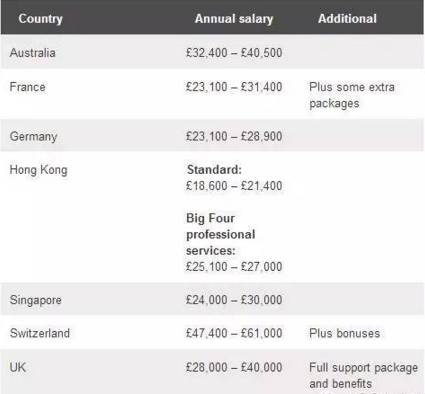Viewport: 425px width, 394px height.
Task: Click the Additional column header
Action: (x=347, y=18)
